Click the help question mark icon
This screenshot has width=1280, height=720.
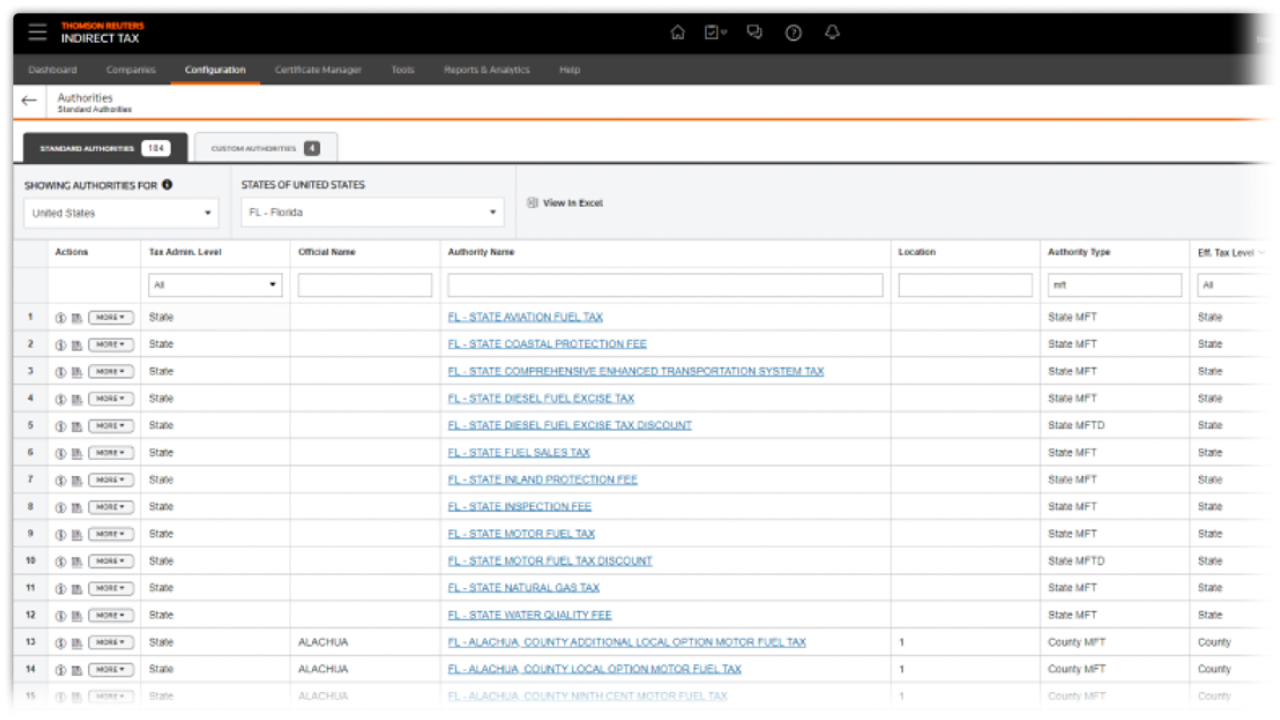[793, 33]
